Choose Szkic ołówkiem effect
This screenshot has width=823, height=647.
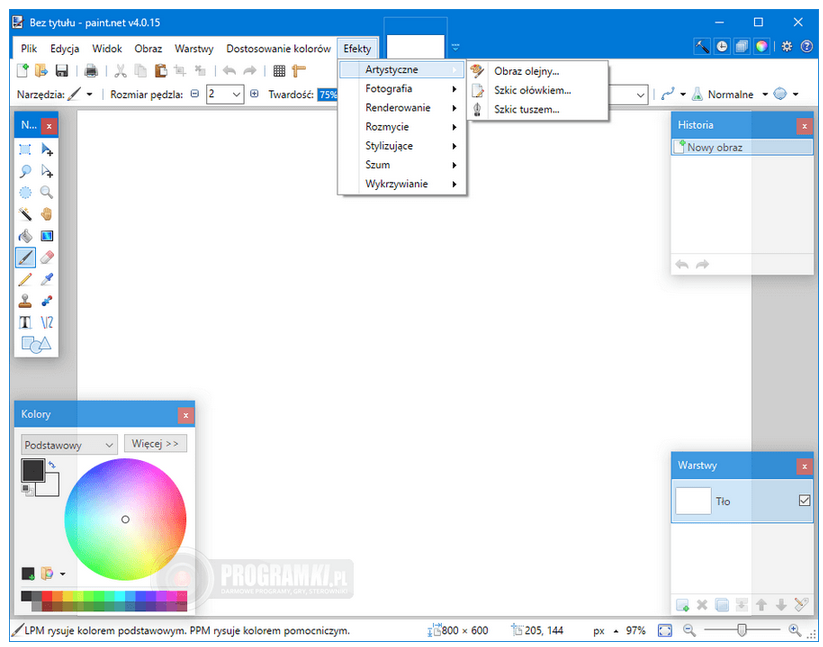tap(537, 90)
